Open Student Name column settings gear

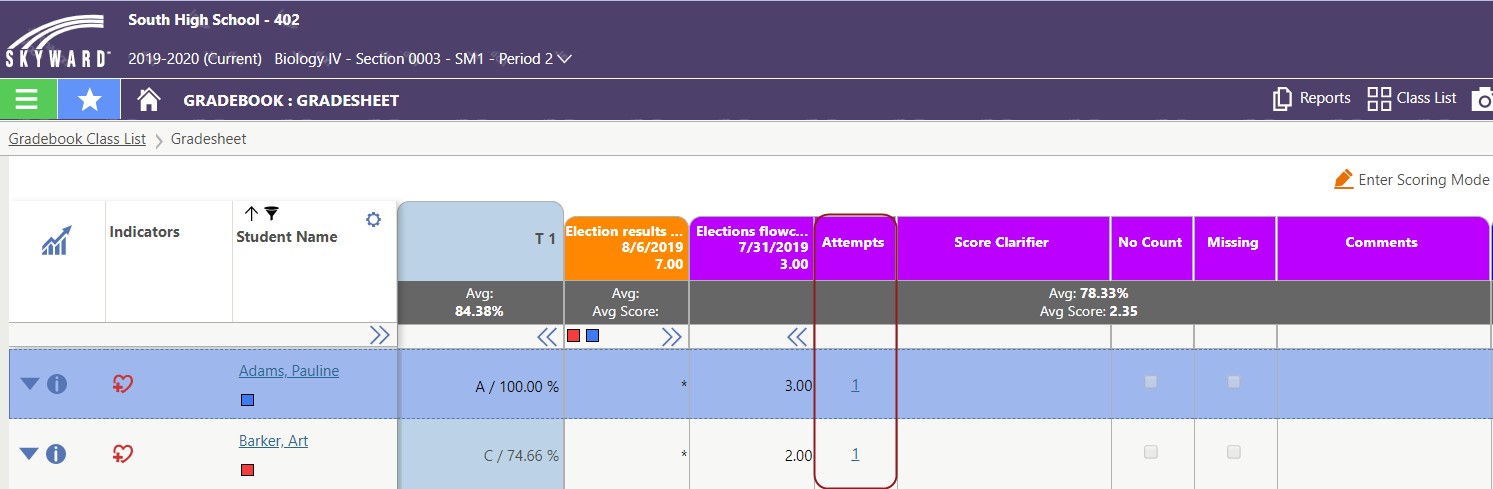[x=373, y=219]
